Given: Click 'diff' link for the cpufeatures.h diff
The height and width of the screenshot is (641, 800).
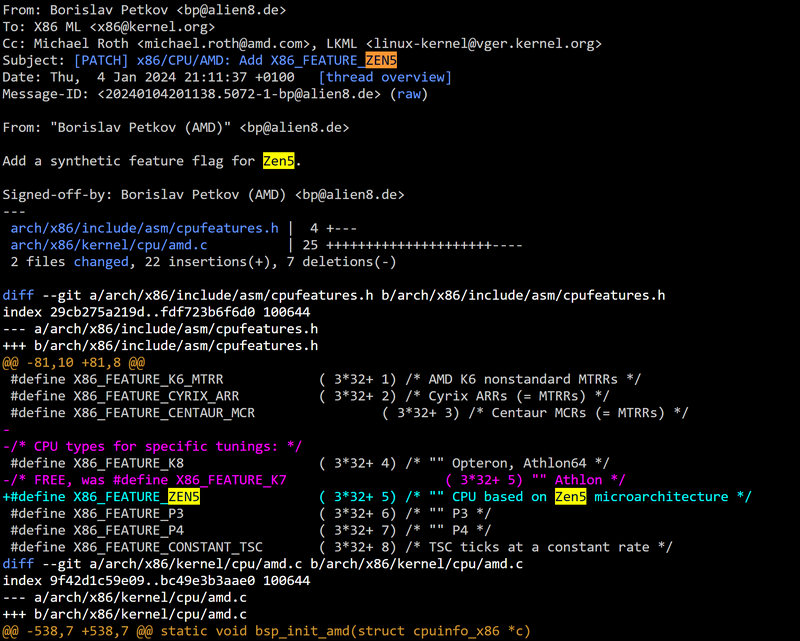Looking at the screenshot, I should [18, 296].
